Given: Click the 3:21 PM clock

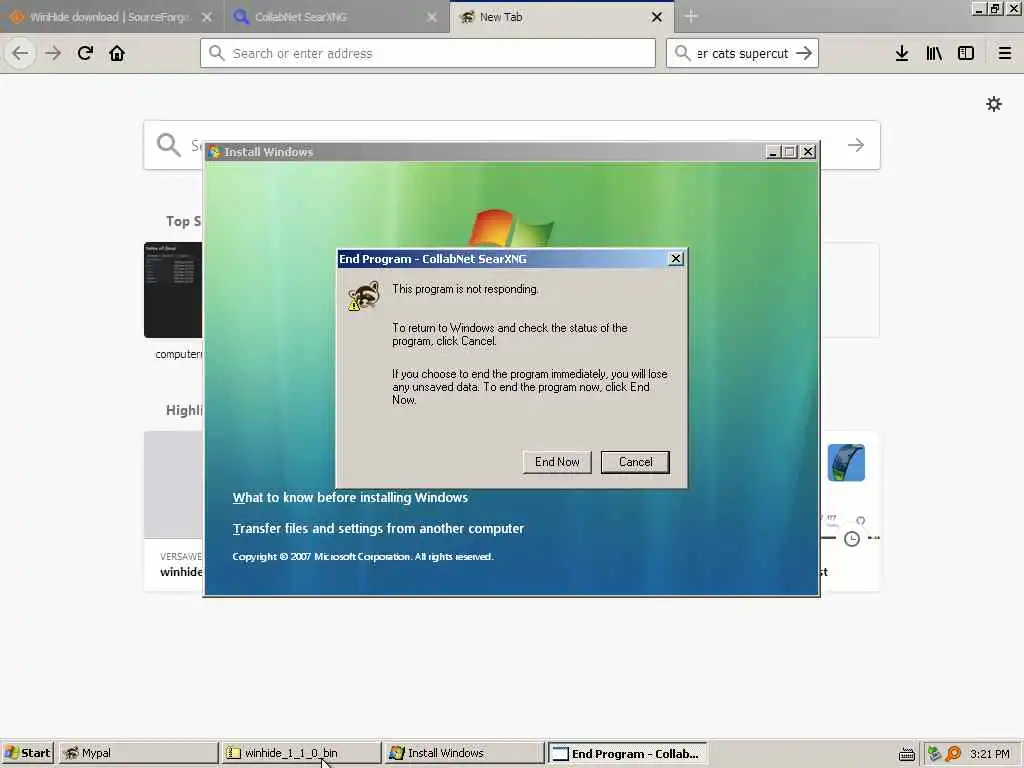Looking at the screenshot, I should [x=989, y=754].
